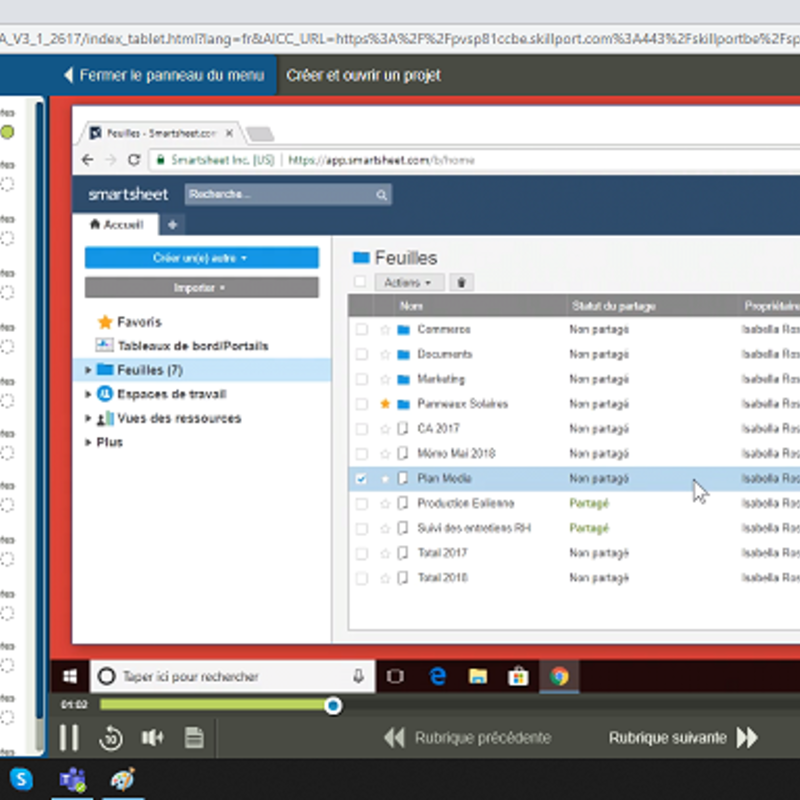Expand the Plus node

pyautogui.click(x=88, y=442)
